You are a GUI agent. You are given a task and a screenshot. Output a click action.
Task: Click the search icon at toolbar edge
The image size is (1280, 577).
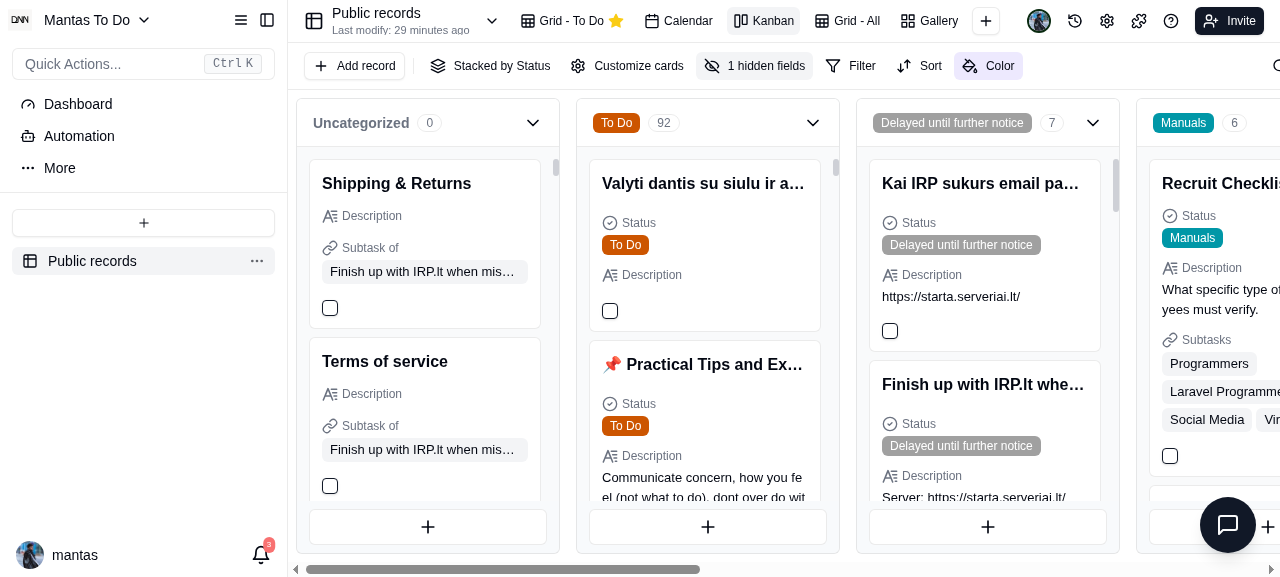1275,66
